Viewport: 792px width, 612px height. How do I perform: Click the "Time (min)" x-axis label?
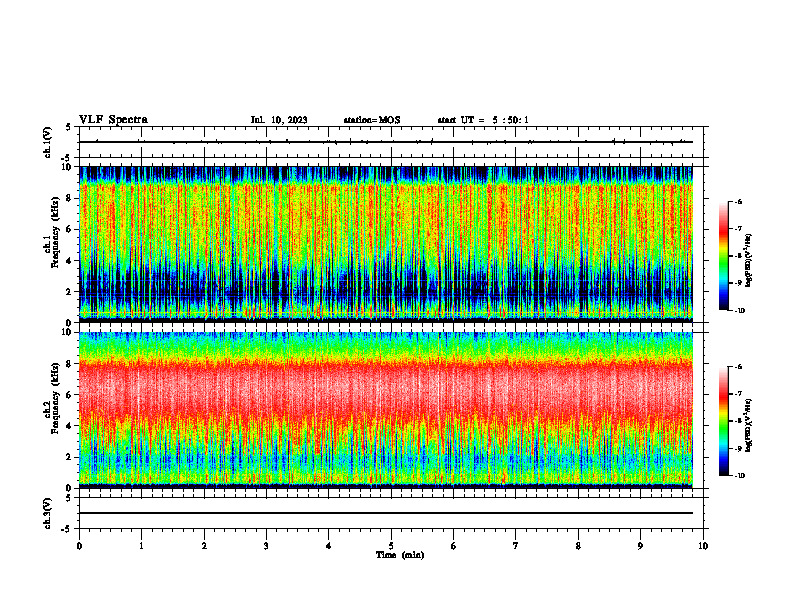(400, 555)
